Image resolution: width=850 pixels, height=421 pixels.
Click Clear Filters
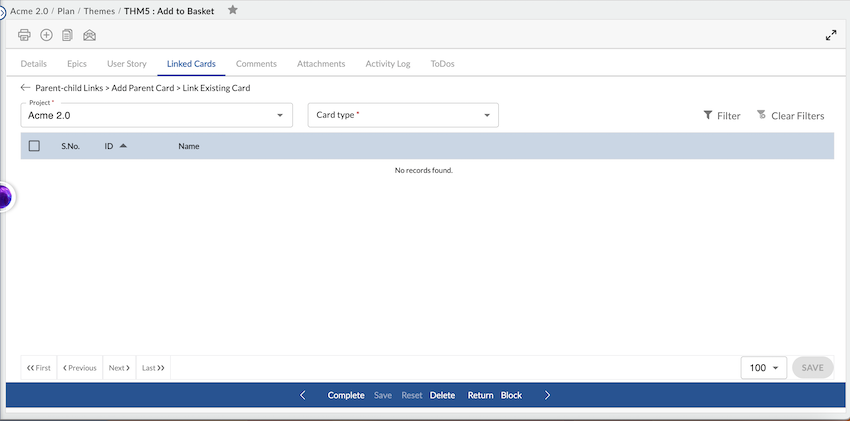pos(790,116)
